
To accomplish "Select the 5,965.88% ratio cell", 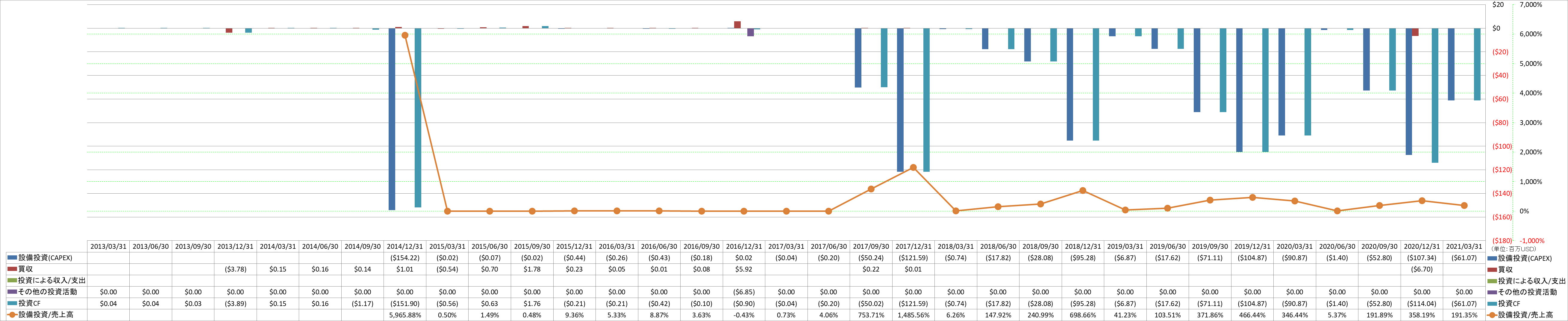I will [405, 315].
